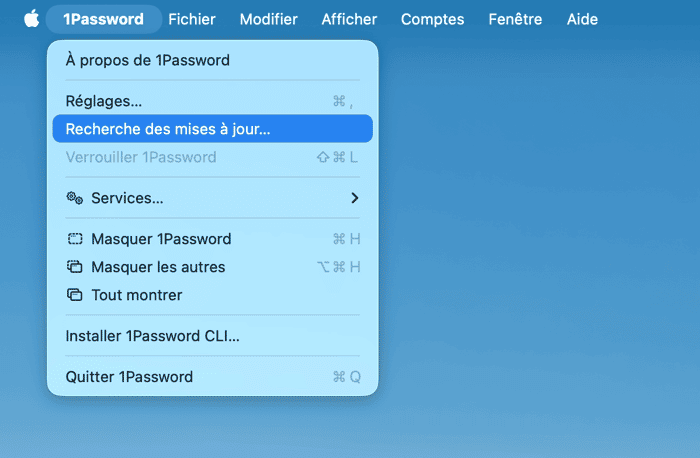Viewport: 700px width, 458px height.
Task: Open the 1Password app menu
Action: (x=104, y=19)
